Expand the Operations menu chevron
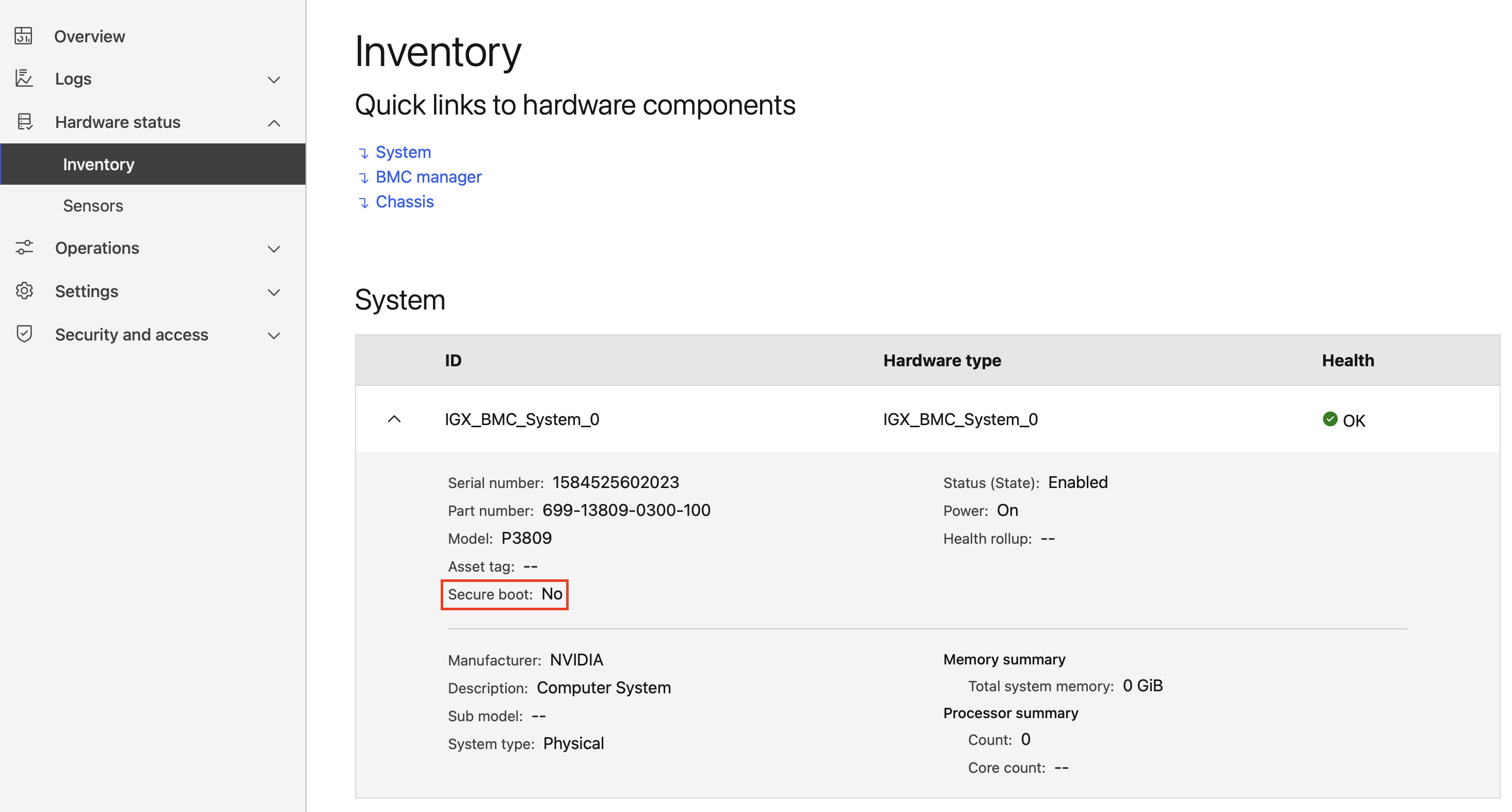1512x812 pixels. pyautogui.click(x=274, y=249)
